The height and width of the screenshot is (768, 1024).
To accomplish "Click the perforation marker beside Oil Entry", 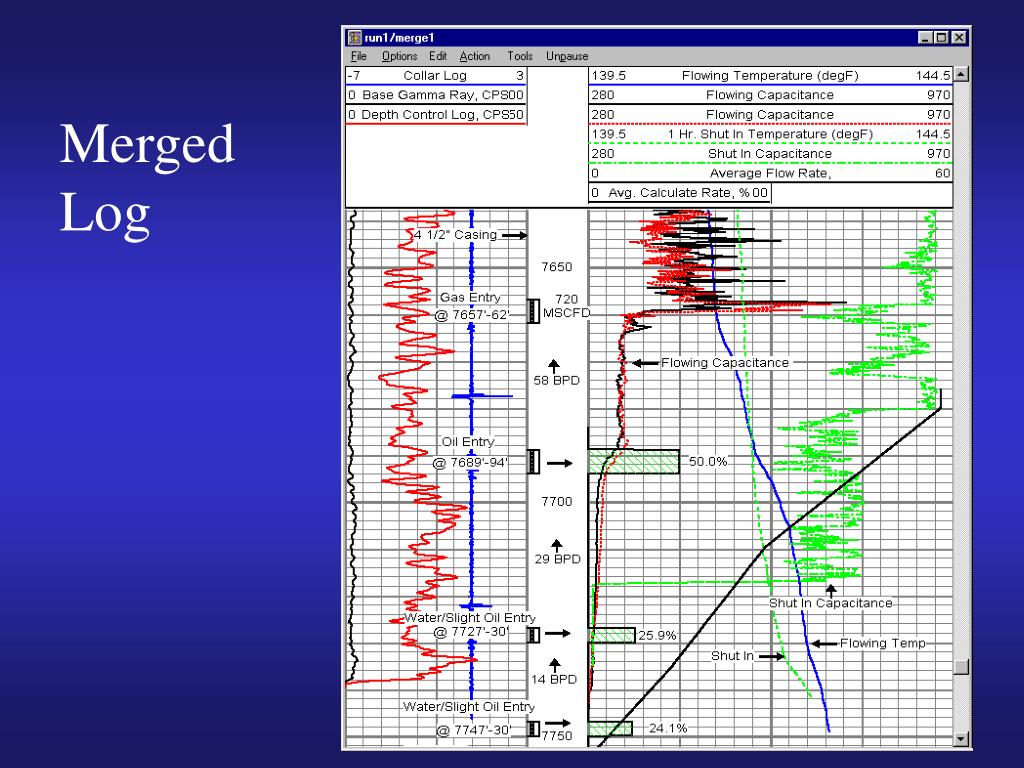I will click(534, 461).
